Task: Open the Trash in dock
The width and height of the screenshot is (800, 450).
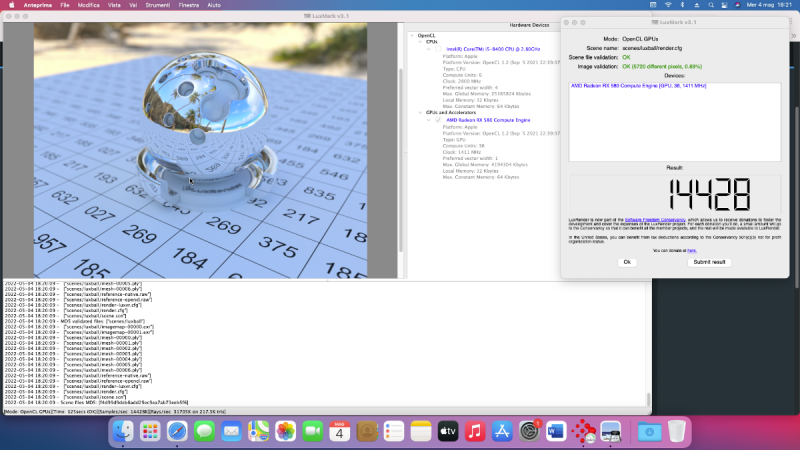Action: (x=677, y=432)
